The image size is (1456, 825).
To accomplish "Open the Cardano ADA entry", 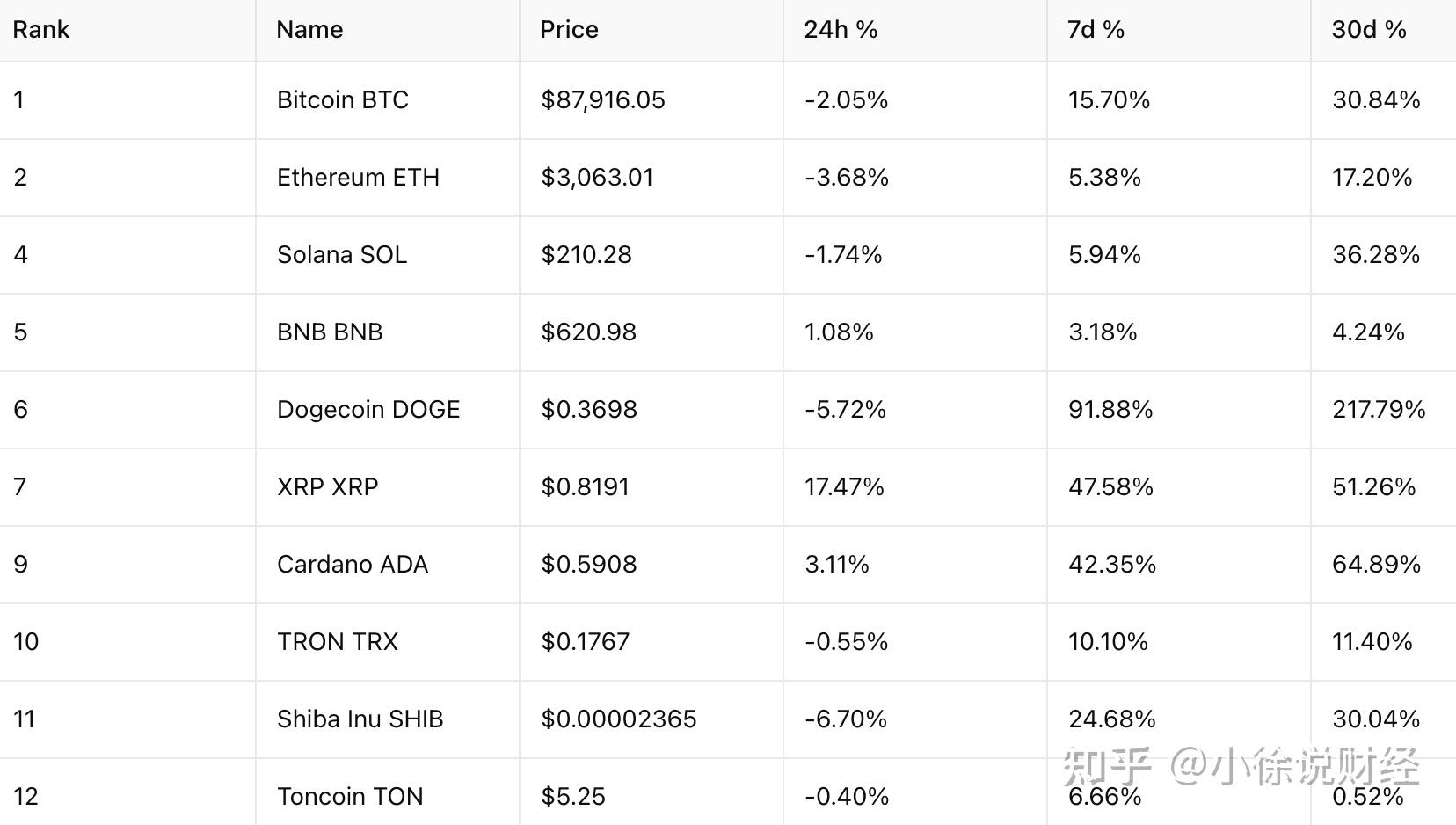I will click(x=353, y=565).
